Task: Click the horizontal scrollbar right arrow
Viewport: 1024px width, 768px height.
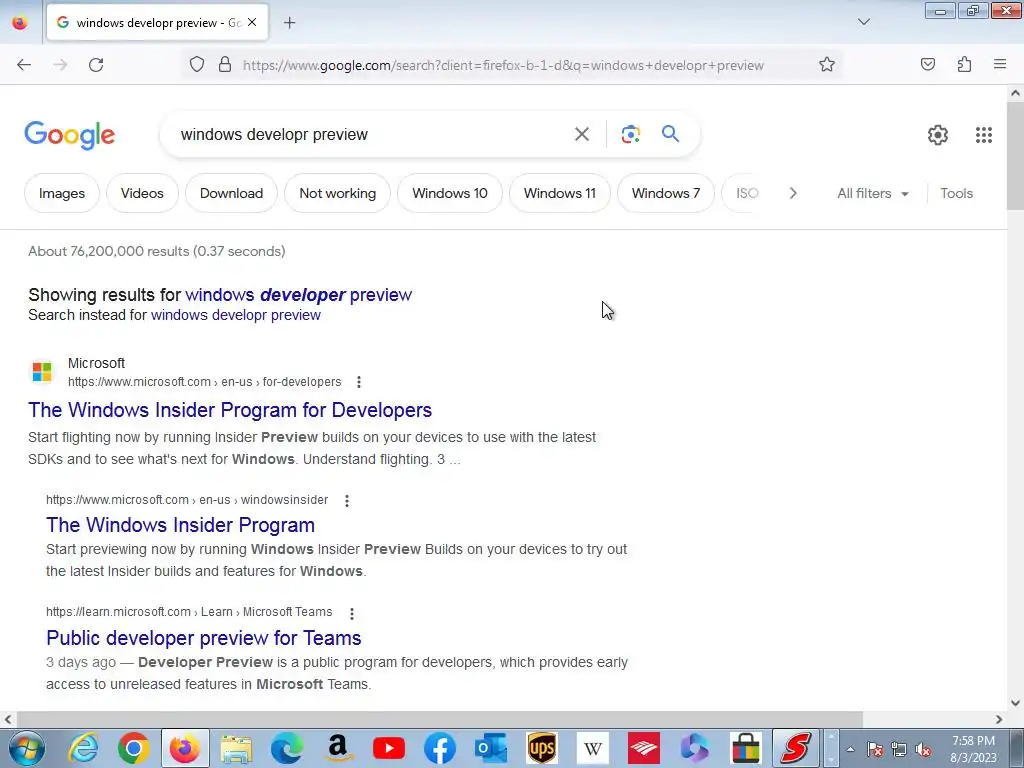Action: [999, 720]
